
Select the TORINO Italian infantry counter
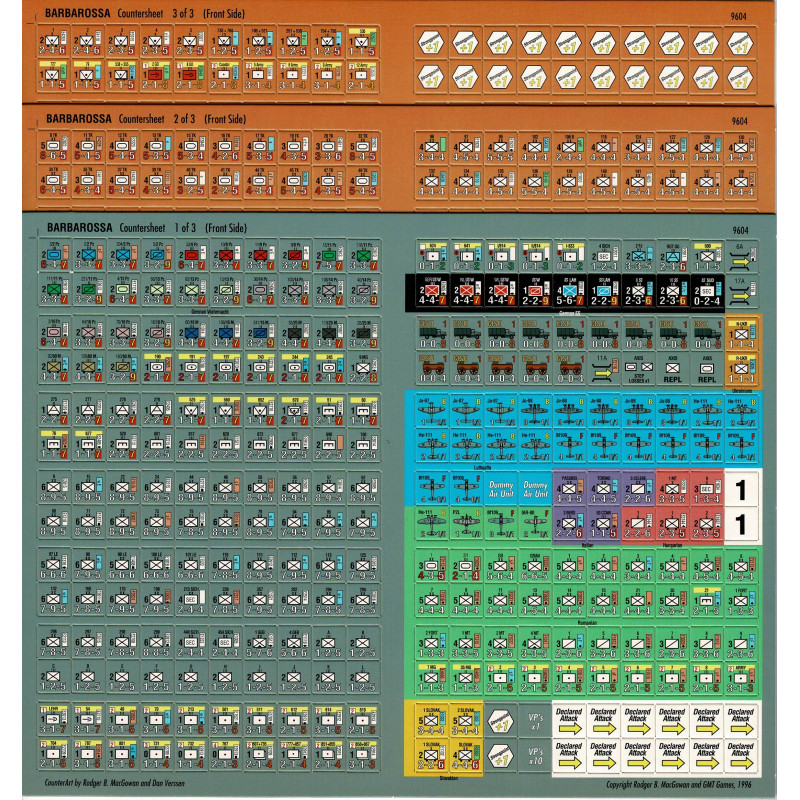[604, 488]
